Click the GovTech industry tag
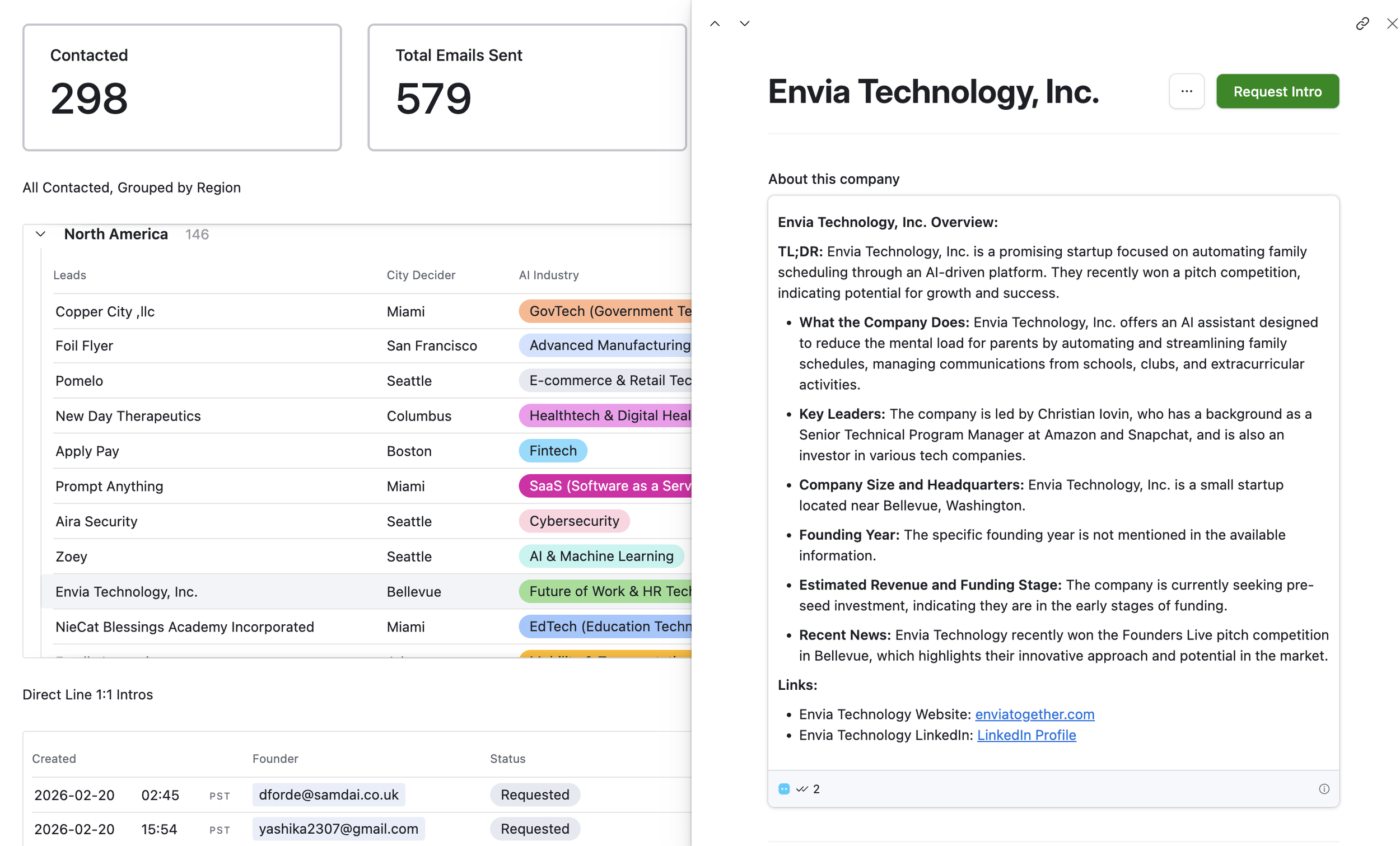This screenshot has height=846, width=1400. 605,311
